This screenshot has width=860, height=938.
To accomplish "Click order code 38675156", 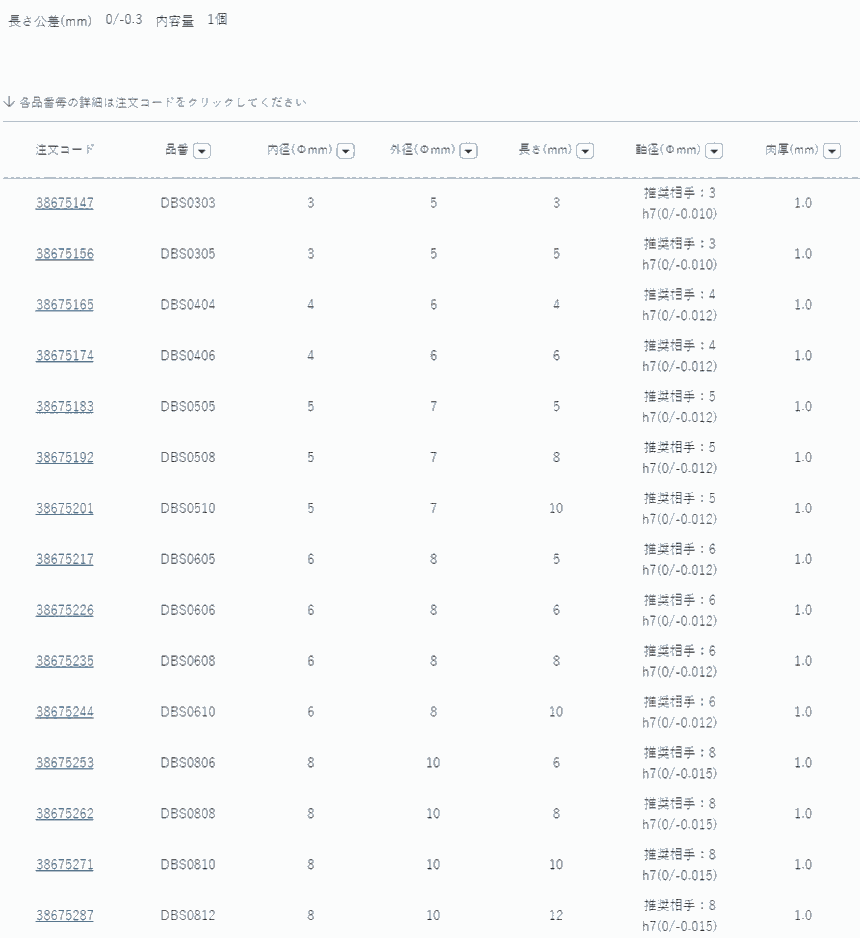I will (x=65, y=254).
